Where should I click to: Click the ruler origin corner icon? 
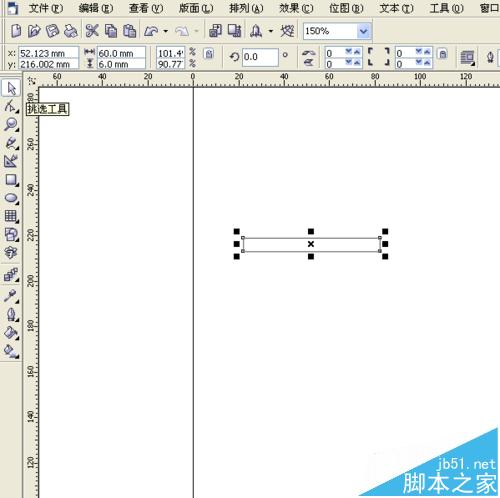tap(32, 80)
